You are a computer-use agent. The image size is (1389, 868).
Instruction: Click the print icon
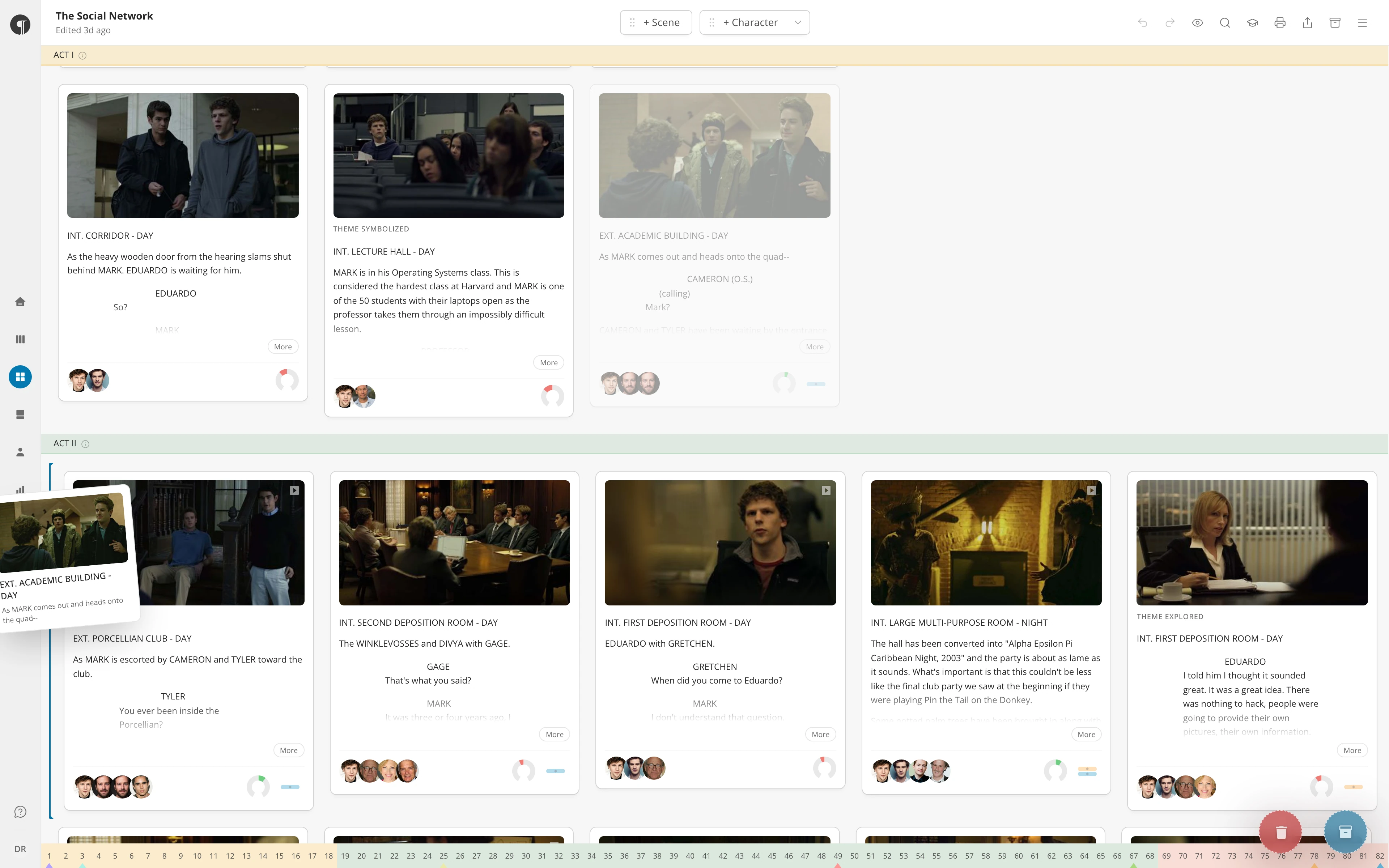[1280, 23]
